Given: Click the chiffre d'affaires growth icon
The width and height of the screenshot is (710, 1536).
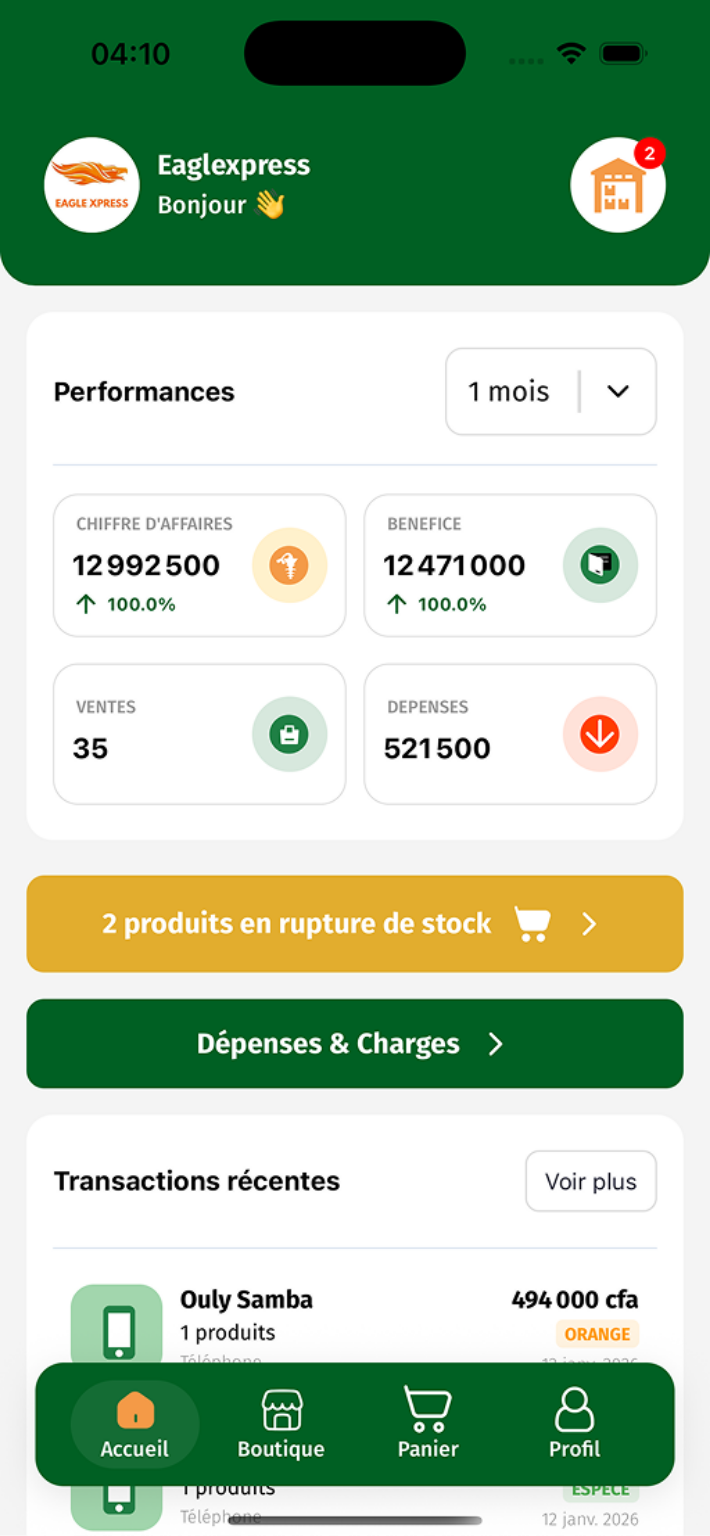Looking at the screenshot, I should (290, 565).
